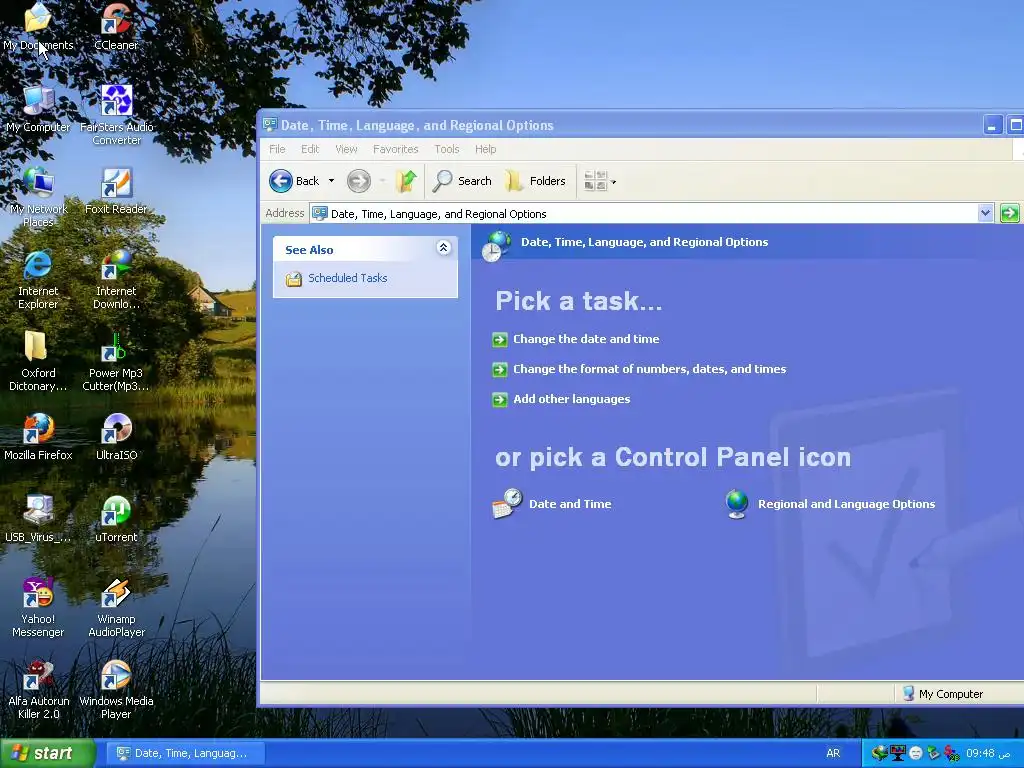Select Alfa Autorun Killer 2.0 icon
Screen dimensions: 1024x768
click(38, 689)
